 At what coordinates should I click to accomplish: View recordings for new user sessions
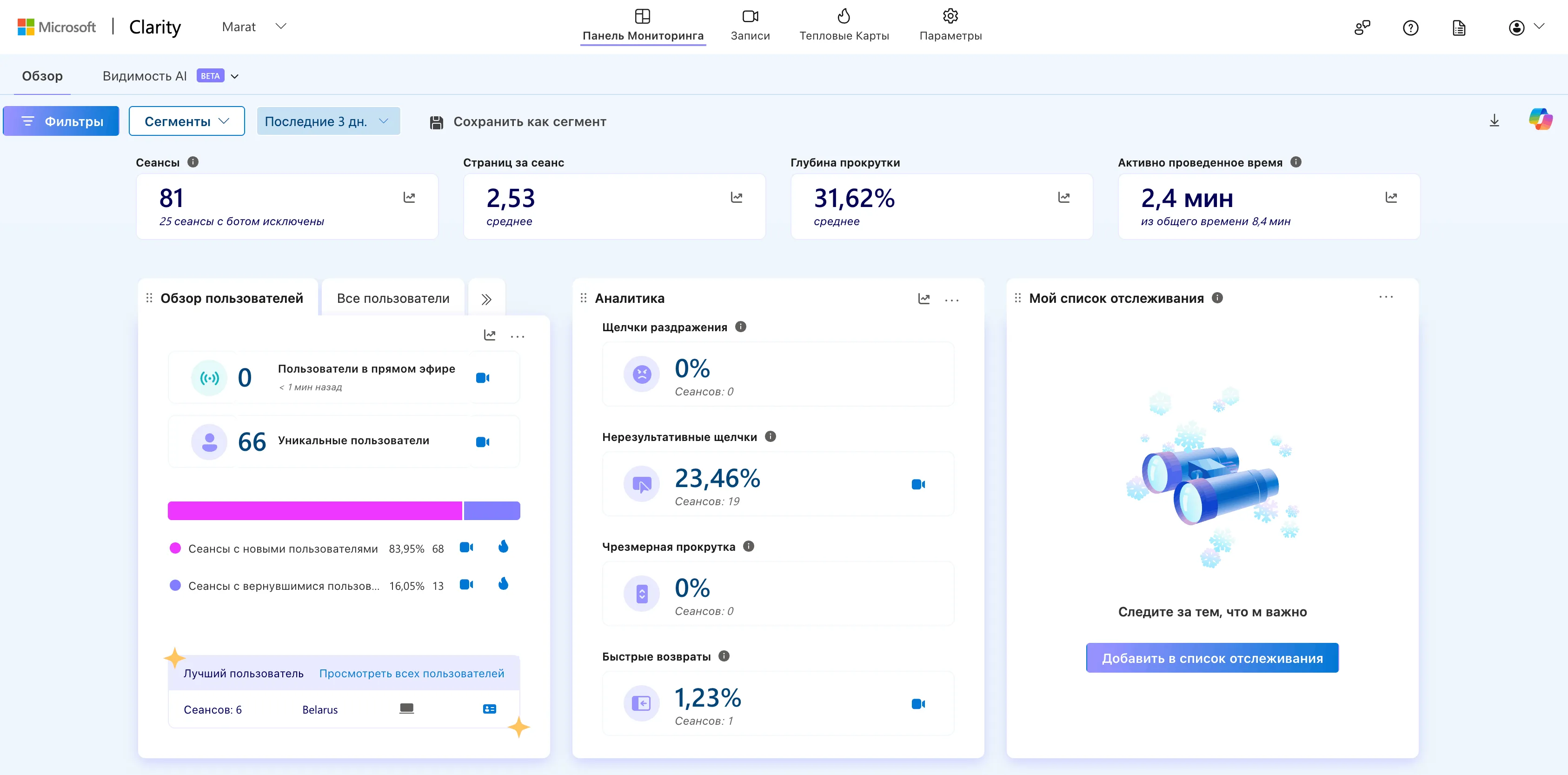466,548
